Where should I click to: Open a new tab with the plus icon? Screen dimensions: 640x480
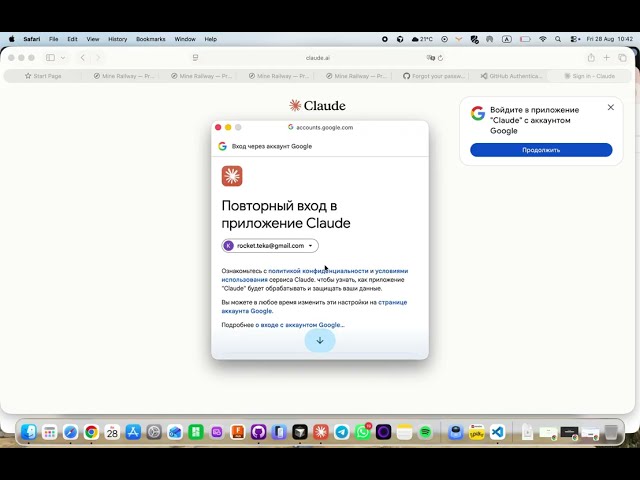[x=607, y=58]
